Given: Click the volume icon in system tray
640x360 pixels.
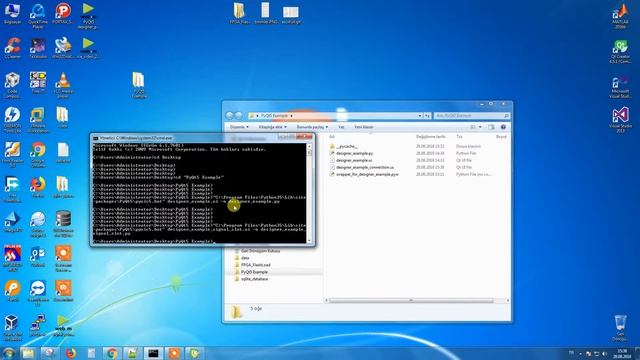Looking at the screenshot, I should (604, 353).
